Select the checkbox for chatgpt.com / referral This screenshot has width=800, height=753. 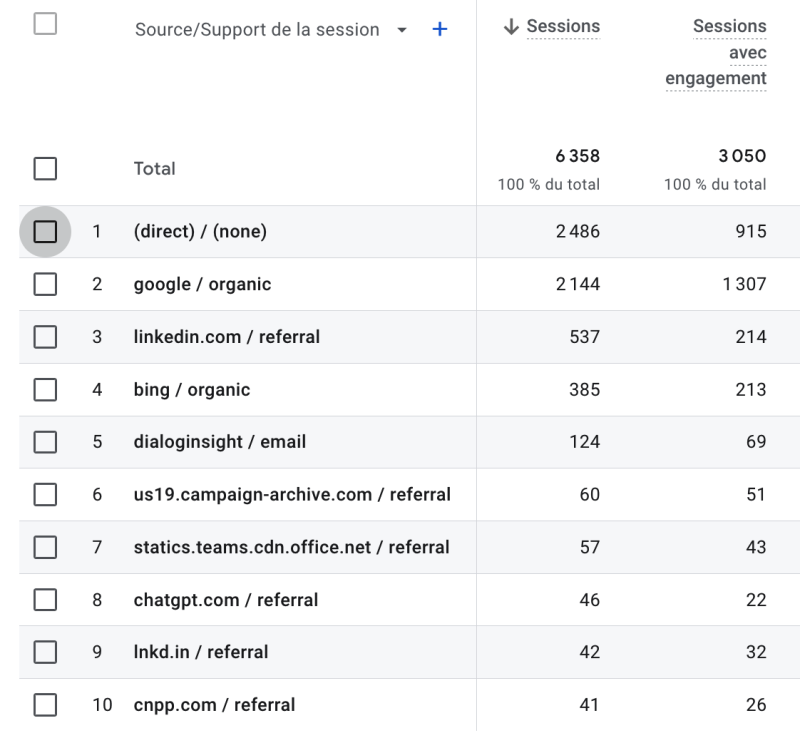[46, 600]
